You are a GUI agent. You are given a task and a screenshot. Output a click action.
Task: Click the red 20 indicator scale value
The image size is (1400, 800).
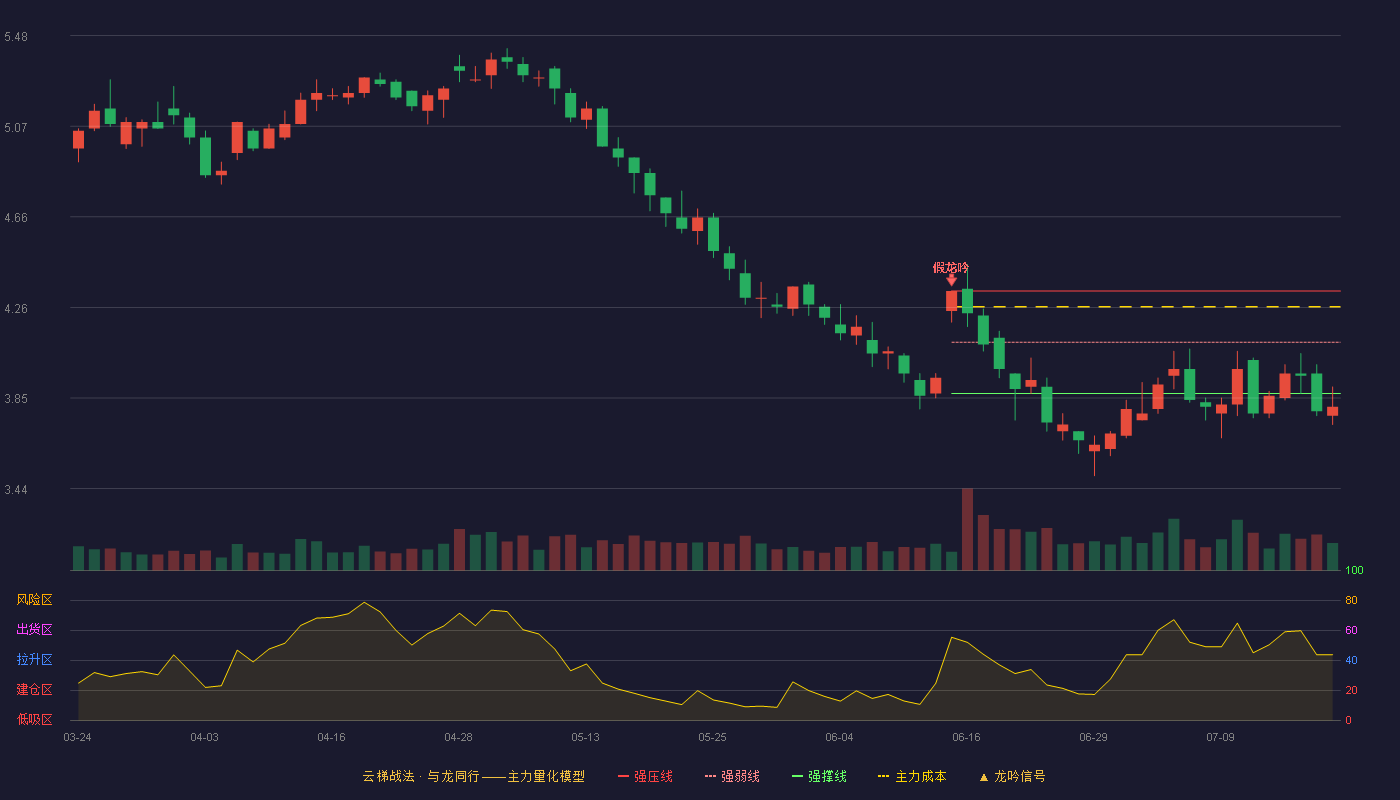tap(1351, 691)
